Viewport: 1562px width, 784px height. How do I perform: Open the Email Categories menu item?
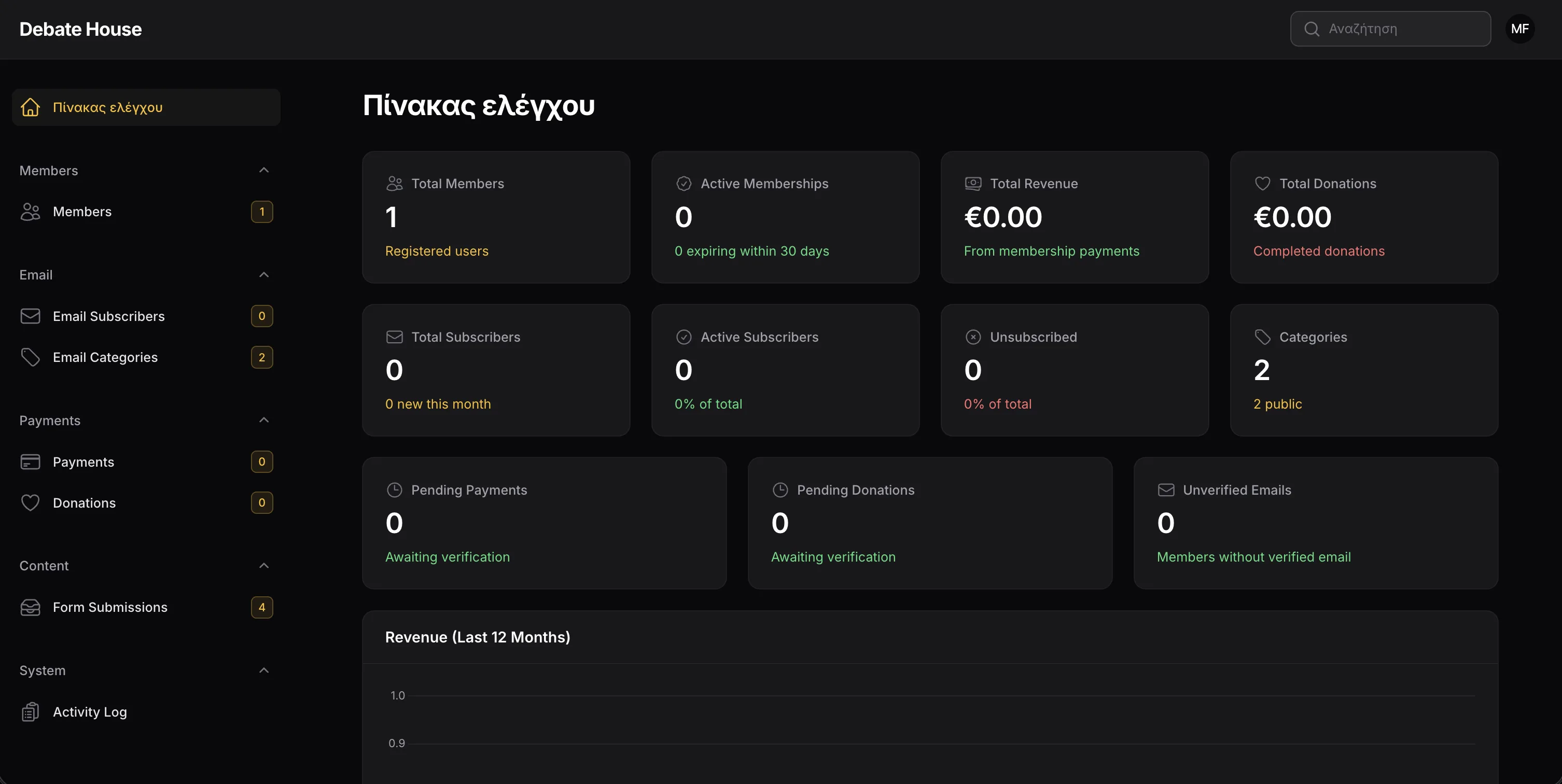click(x=105, y=357)
